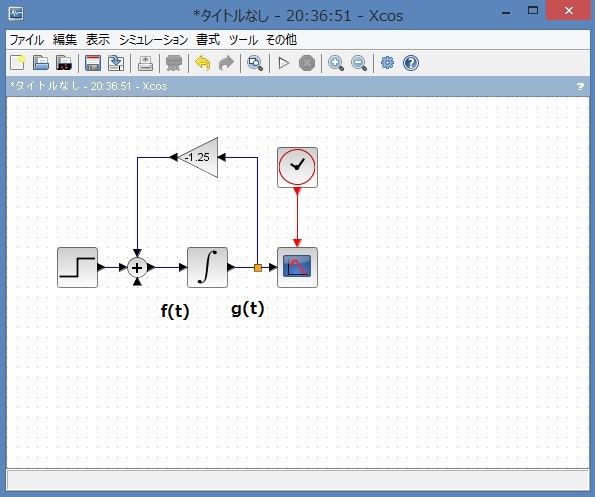
Task: Click the Zoom in magnifier icon
Action: coord(336,63)
